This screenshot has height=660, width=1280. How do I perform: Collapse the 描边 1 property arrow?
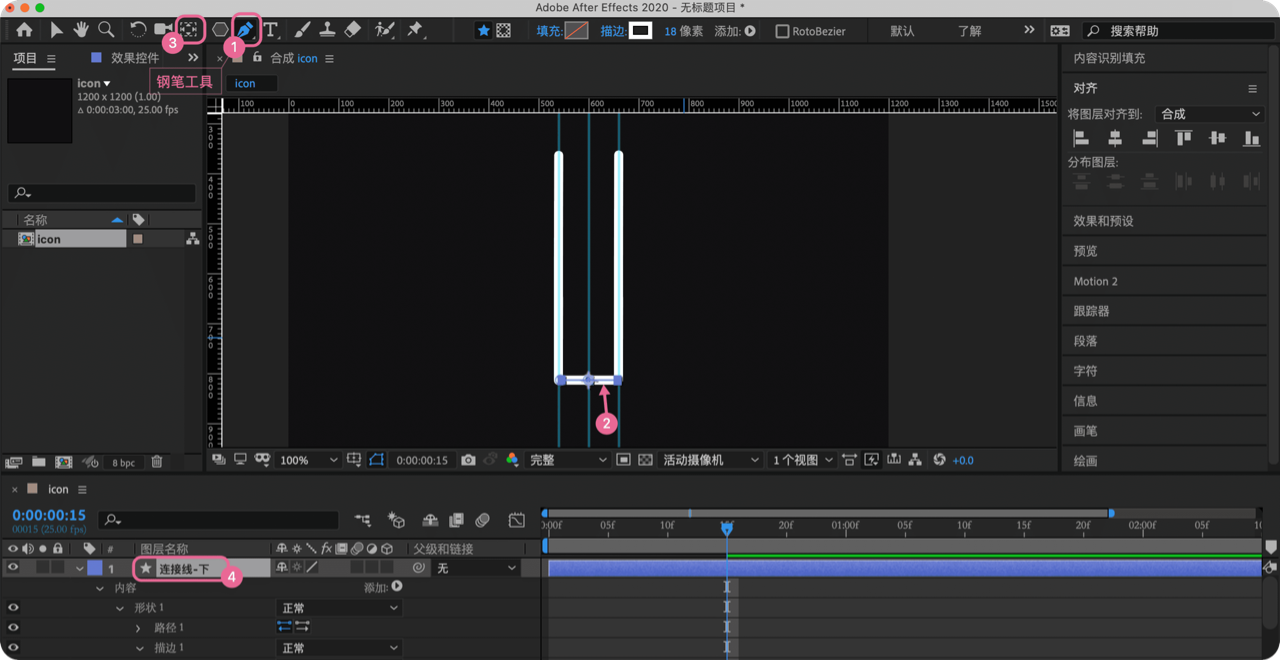pyautogui.click(x=138, y=648)
